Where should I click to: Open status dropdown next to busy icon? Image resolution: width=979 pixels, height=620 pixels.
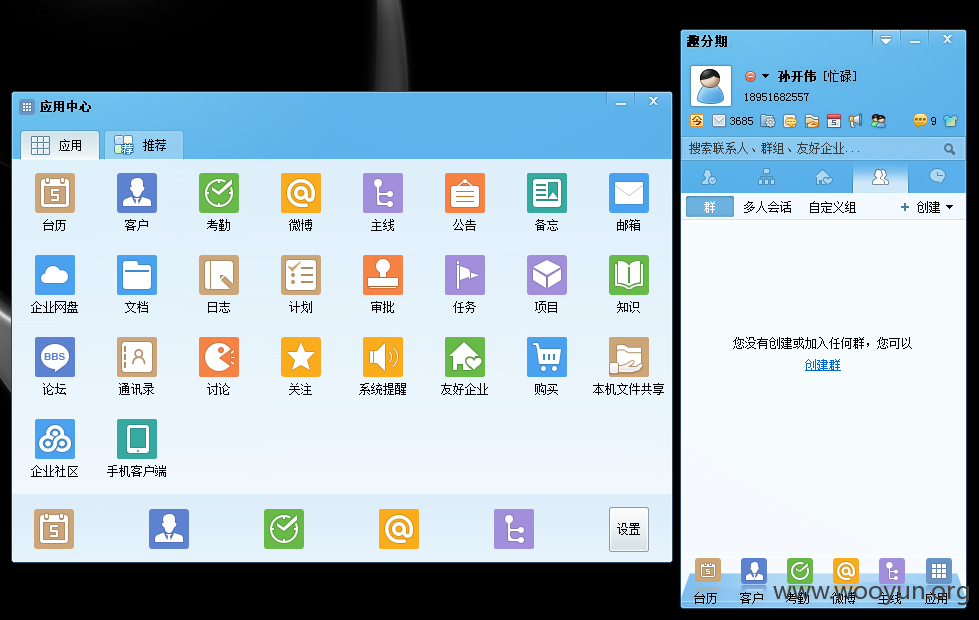point(765,76)
